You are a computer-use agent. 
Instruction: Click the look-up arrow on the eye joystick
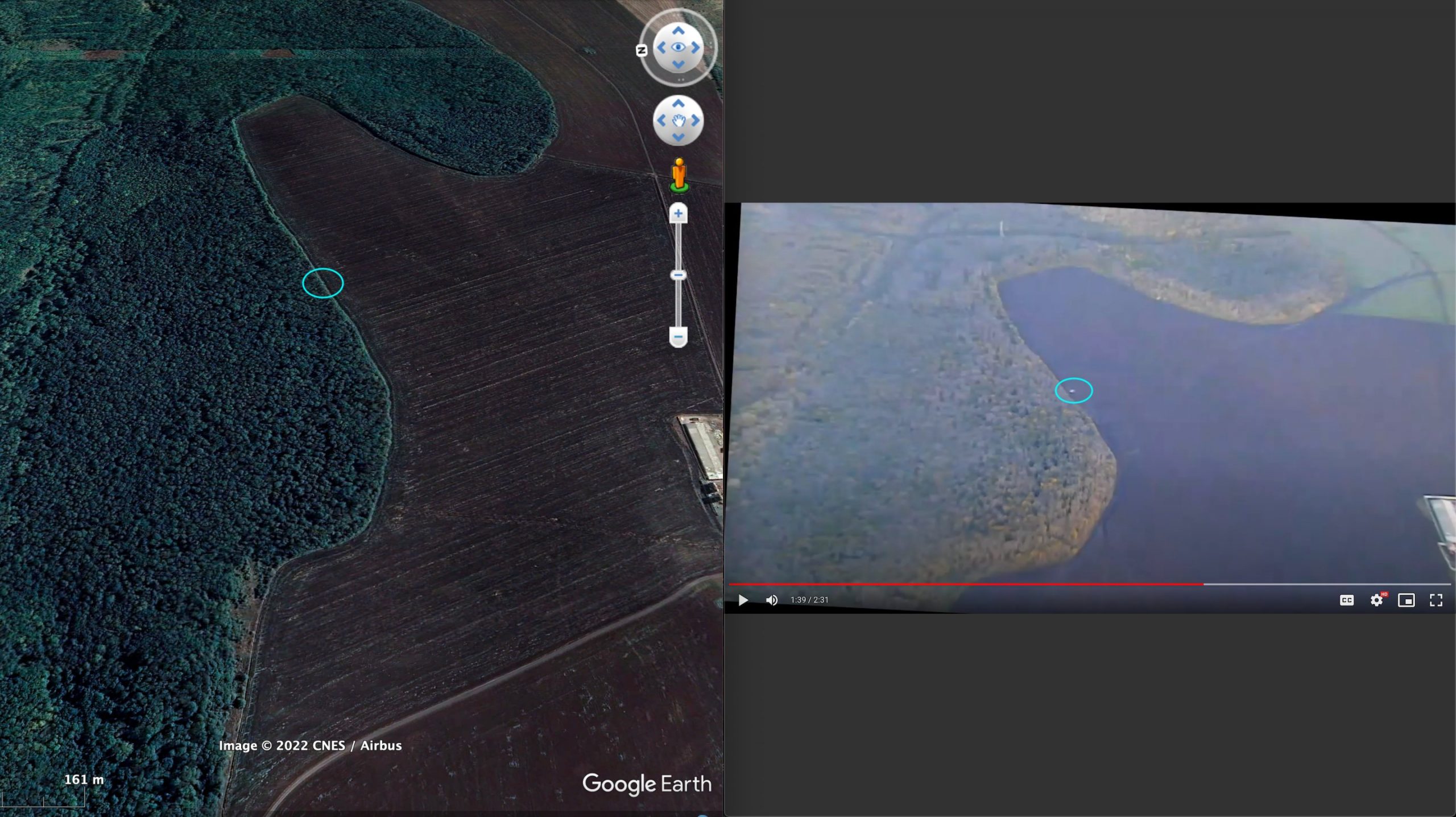tap(678, 31)
